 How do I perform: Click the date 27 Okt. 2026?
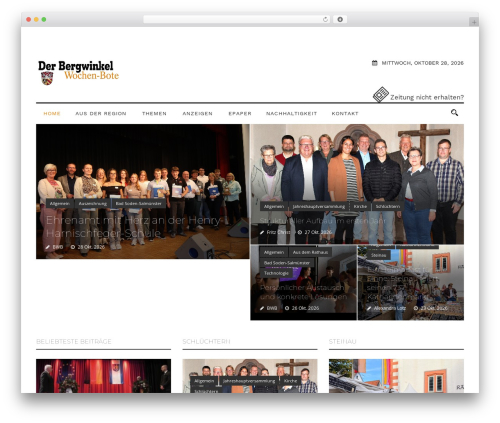coord(318,232)
